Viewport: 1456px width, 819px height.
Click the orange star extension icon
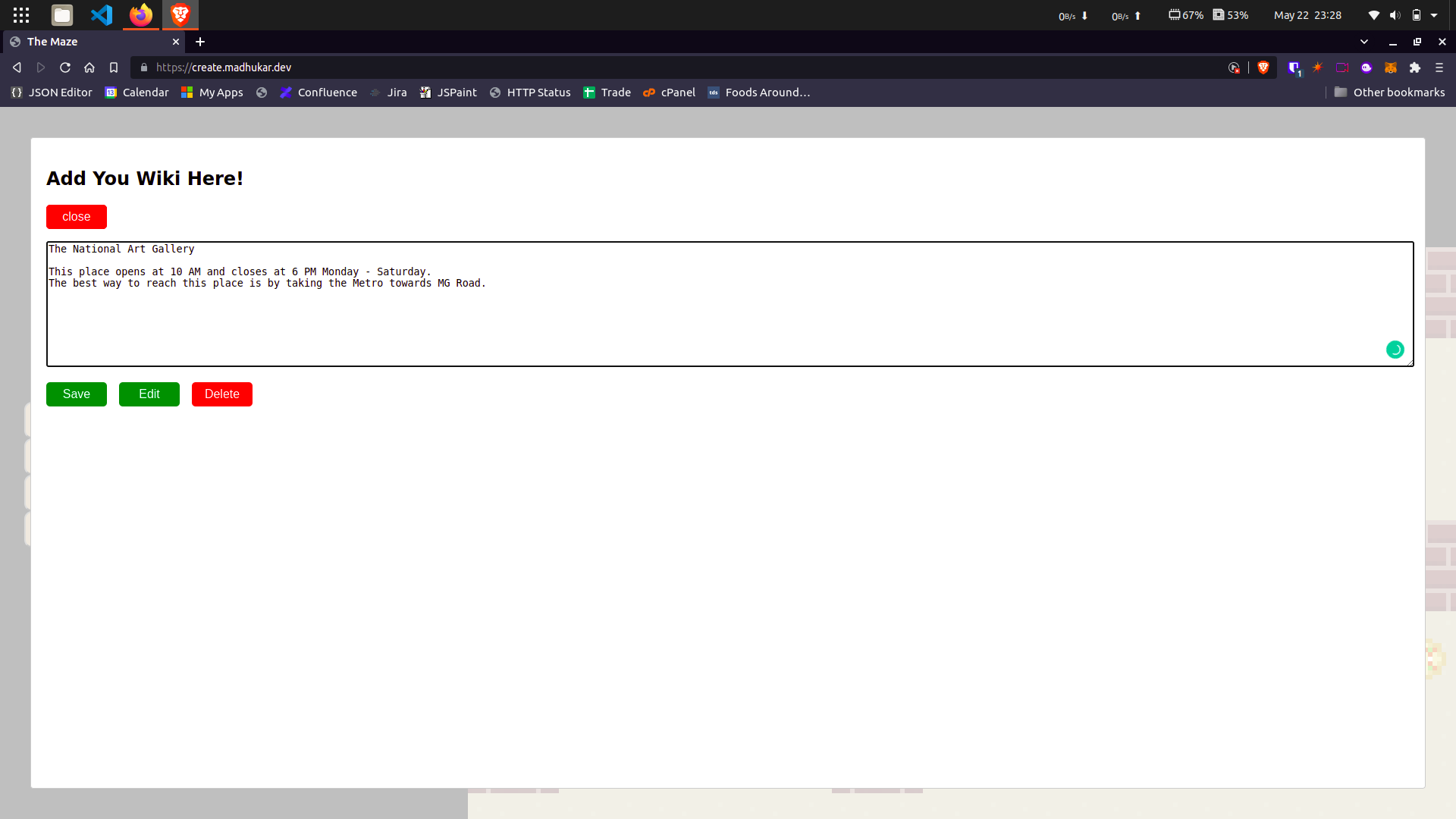1318,67
